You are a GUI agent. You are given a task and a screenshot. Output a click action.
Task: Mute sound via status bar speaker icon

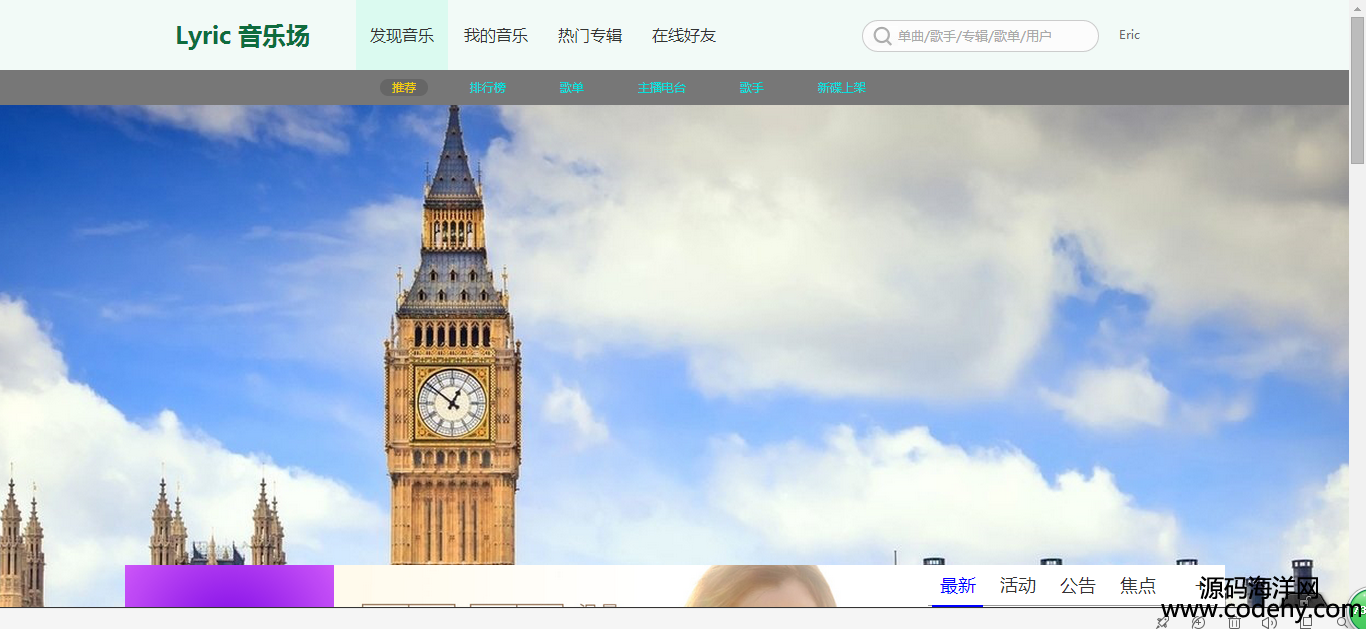tap(1269, 622)
